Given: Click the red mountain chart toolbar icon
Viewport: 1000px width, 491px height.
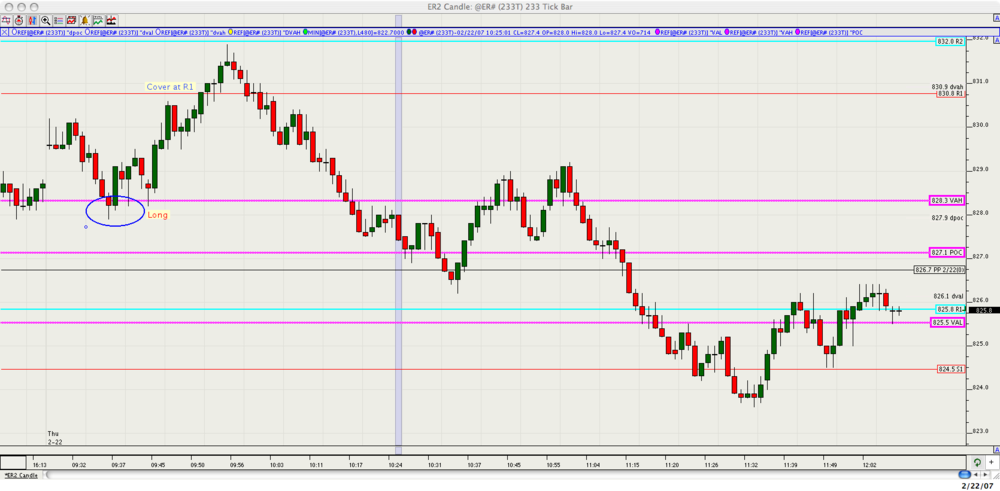Looking at the screenshot, I should 111,20.
